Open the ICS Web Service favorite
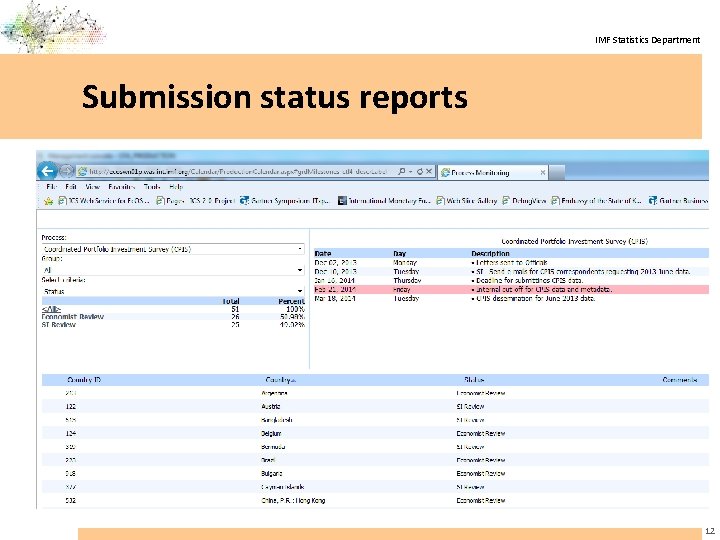The width and height of the screenshot is (720, 540). point(104,201)
